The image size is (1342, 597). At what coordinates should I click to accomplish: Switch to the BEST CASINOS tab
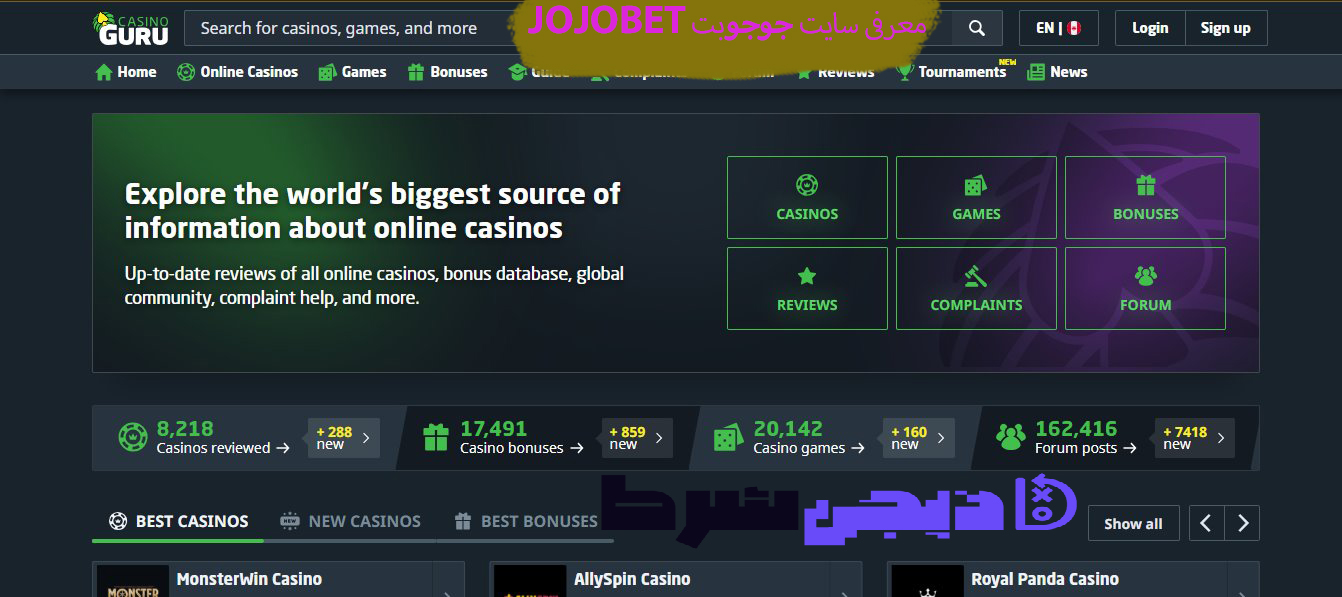(x=179, y=521)
